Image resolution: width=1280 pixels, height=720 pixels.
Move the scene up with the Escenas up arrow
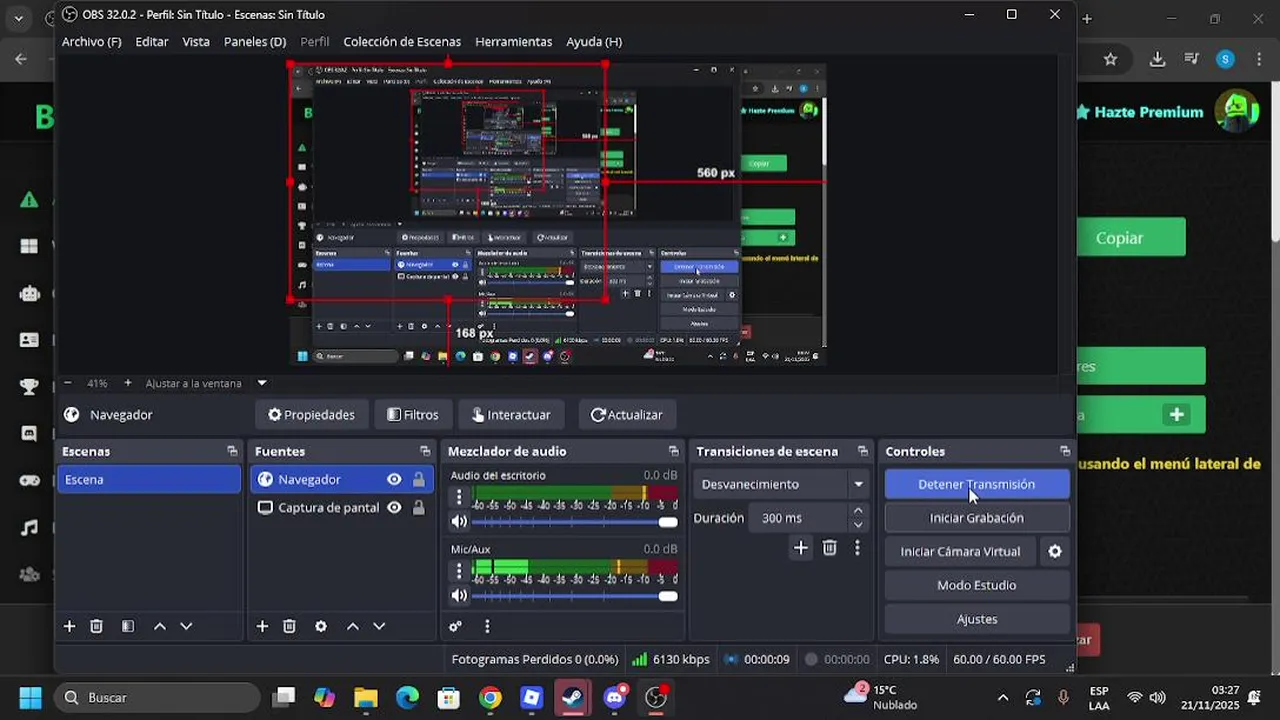click(x=160, y=626)
